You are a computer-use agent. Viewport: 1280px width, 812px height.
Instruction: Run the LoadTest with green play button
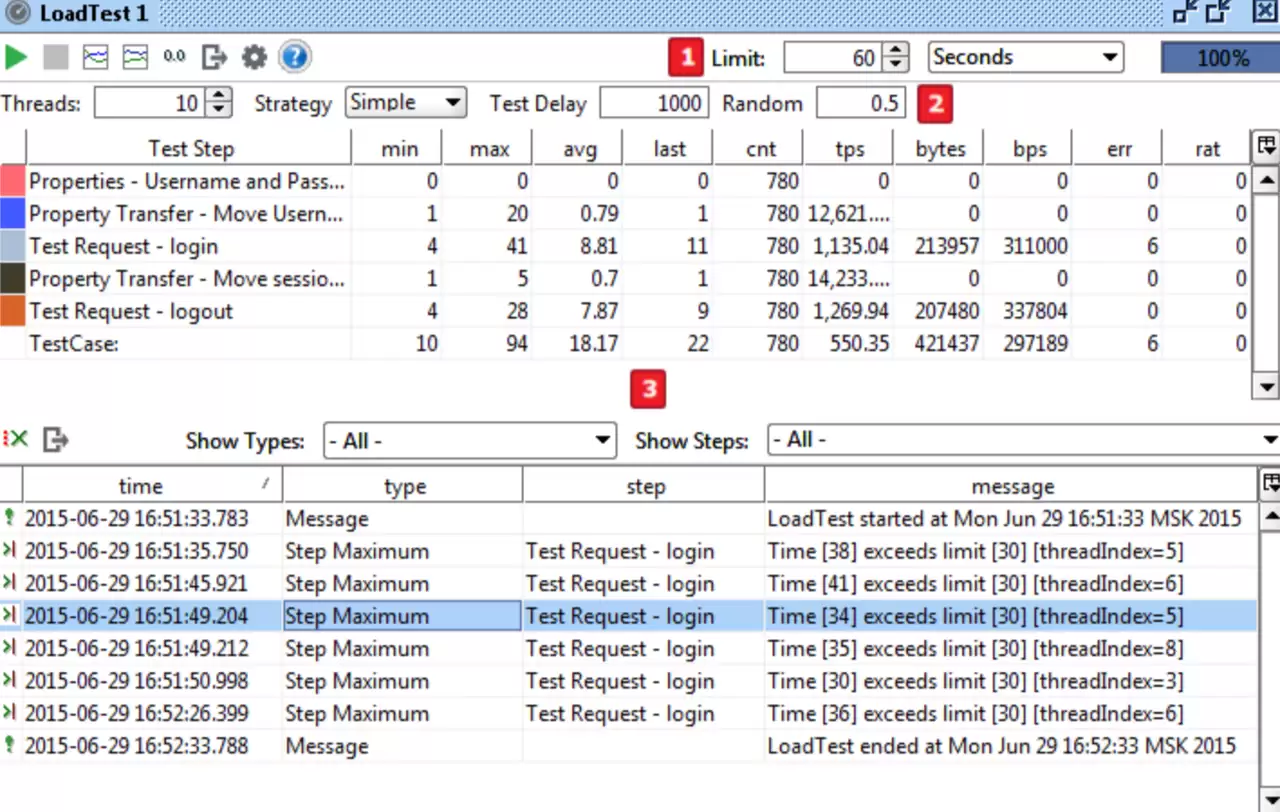(x=16, y=57)
